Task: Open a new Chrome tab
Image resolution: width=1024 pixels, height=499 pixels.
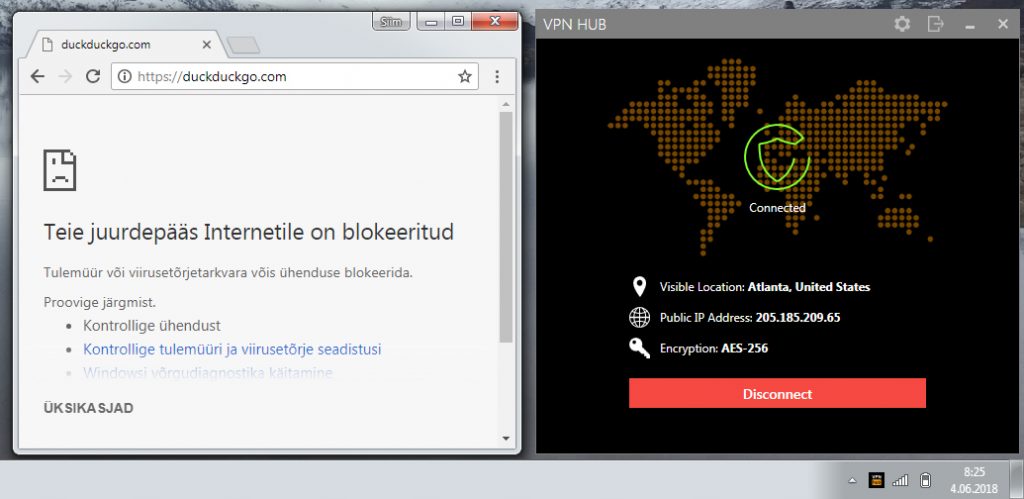Action: point(243,45)
